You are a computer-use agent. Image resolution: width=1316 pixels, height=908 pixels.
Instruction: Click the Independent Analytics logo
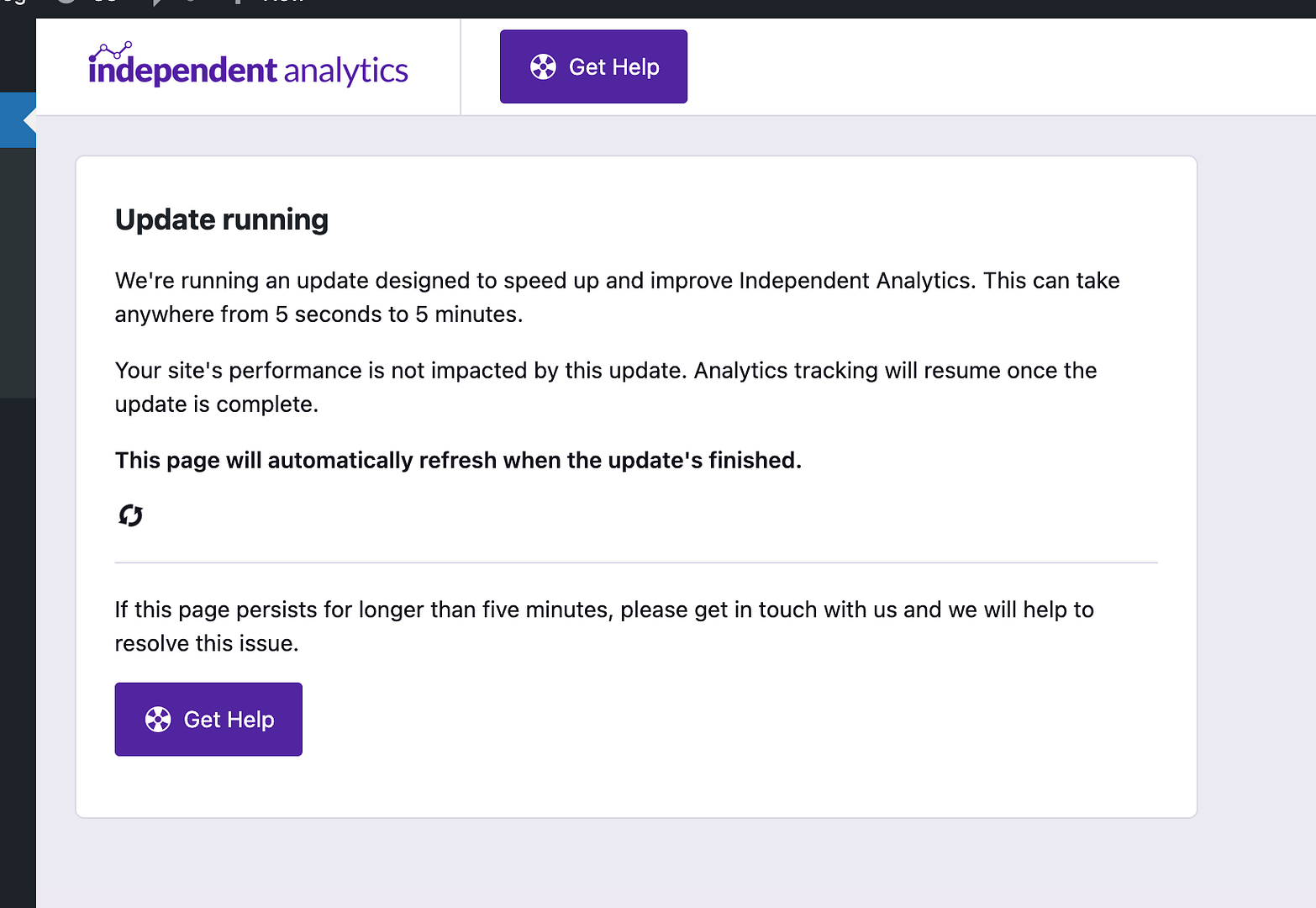(247, 65)
